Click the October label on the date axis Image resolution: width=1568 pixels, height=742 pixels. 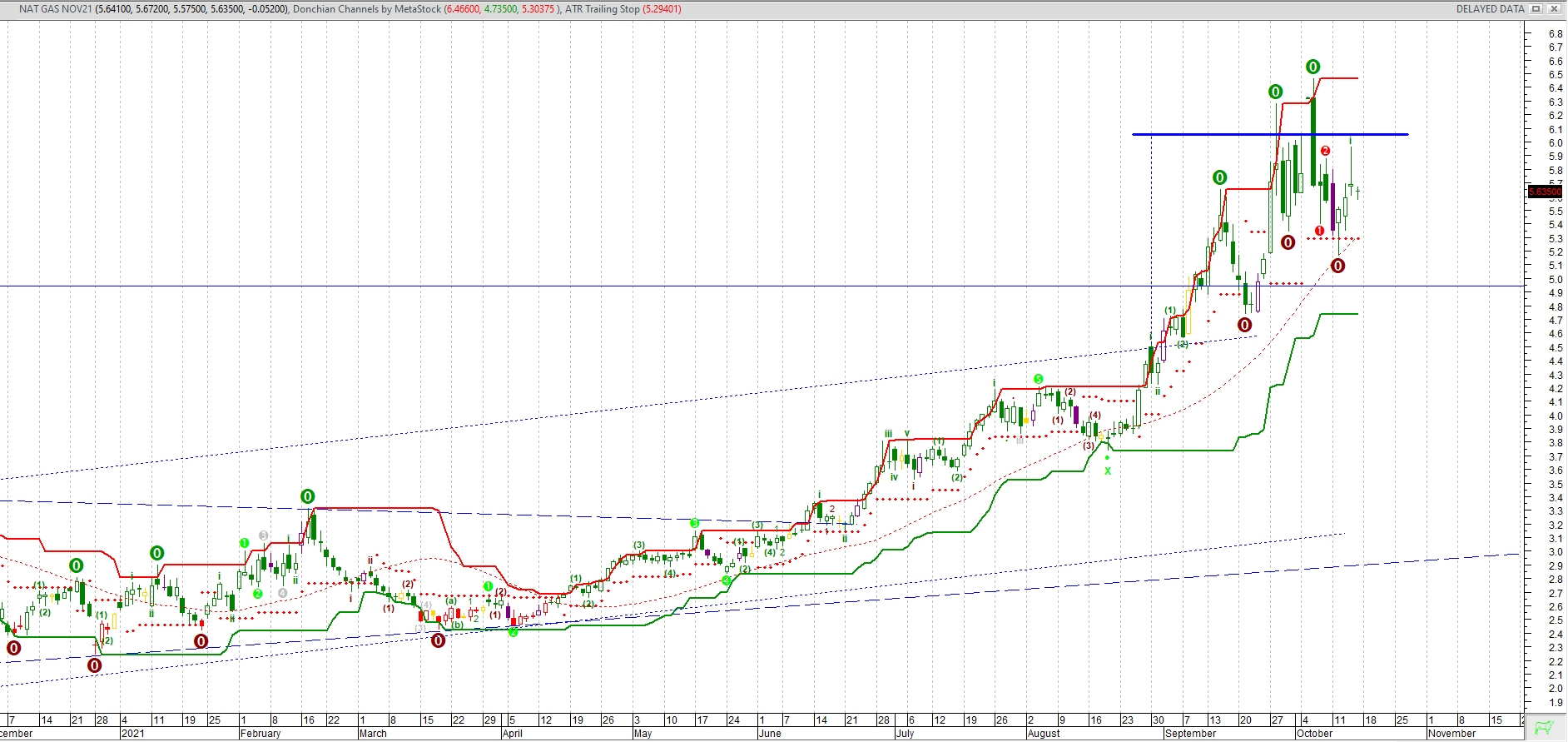(1314, 734)
